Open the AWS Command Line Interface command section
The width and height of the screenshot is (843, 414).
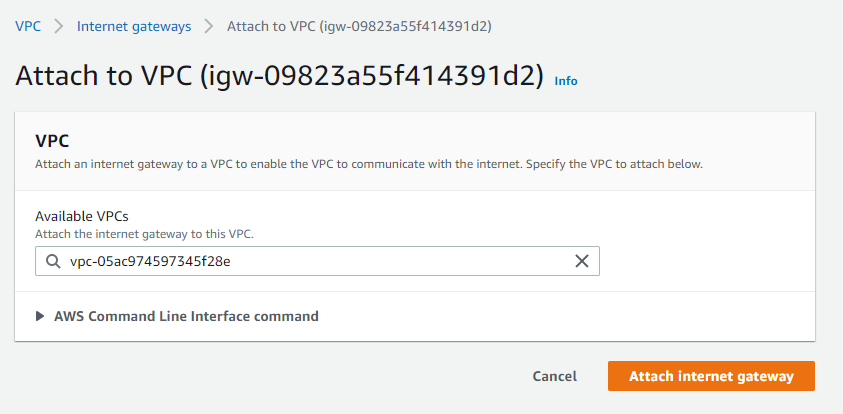click(x=186, y=316)
